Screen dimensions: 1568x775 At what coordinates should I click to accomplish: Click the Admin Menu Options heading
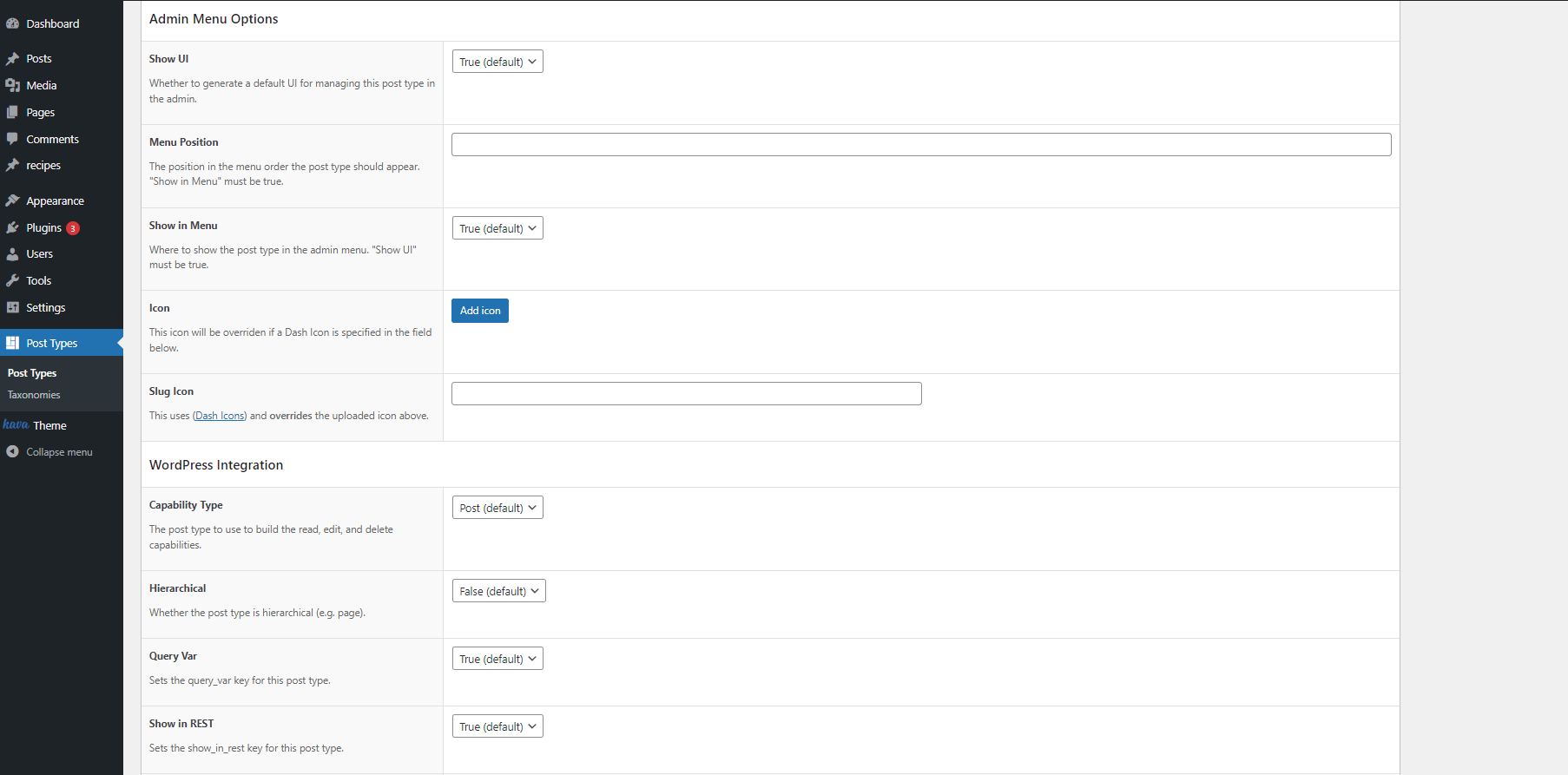(214, 19)
